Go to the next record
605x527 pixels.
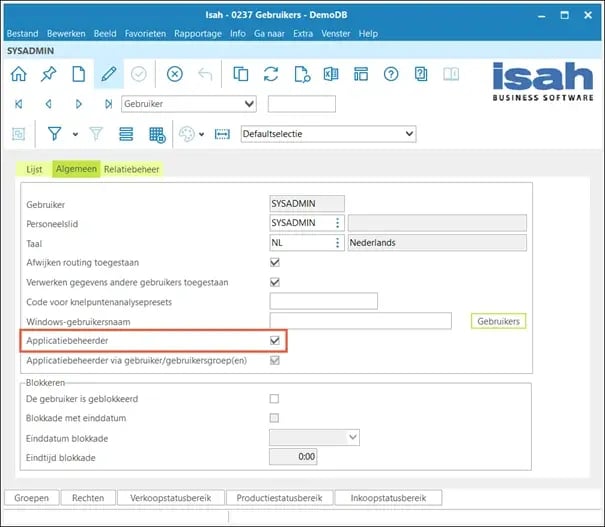[79, 104]
